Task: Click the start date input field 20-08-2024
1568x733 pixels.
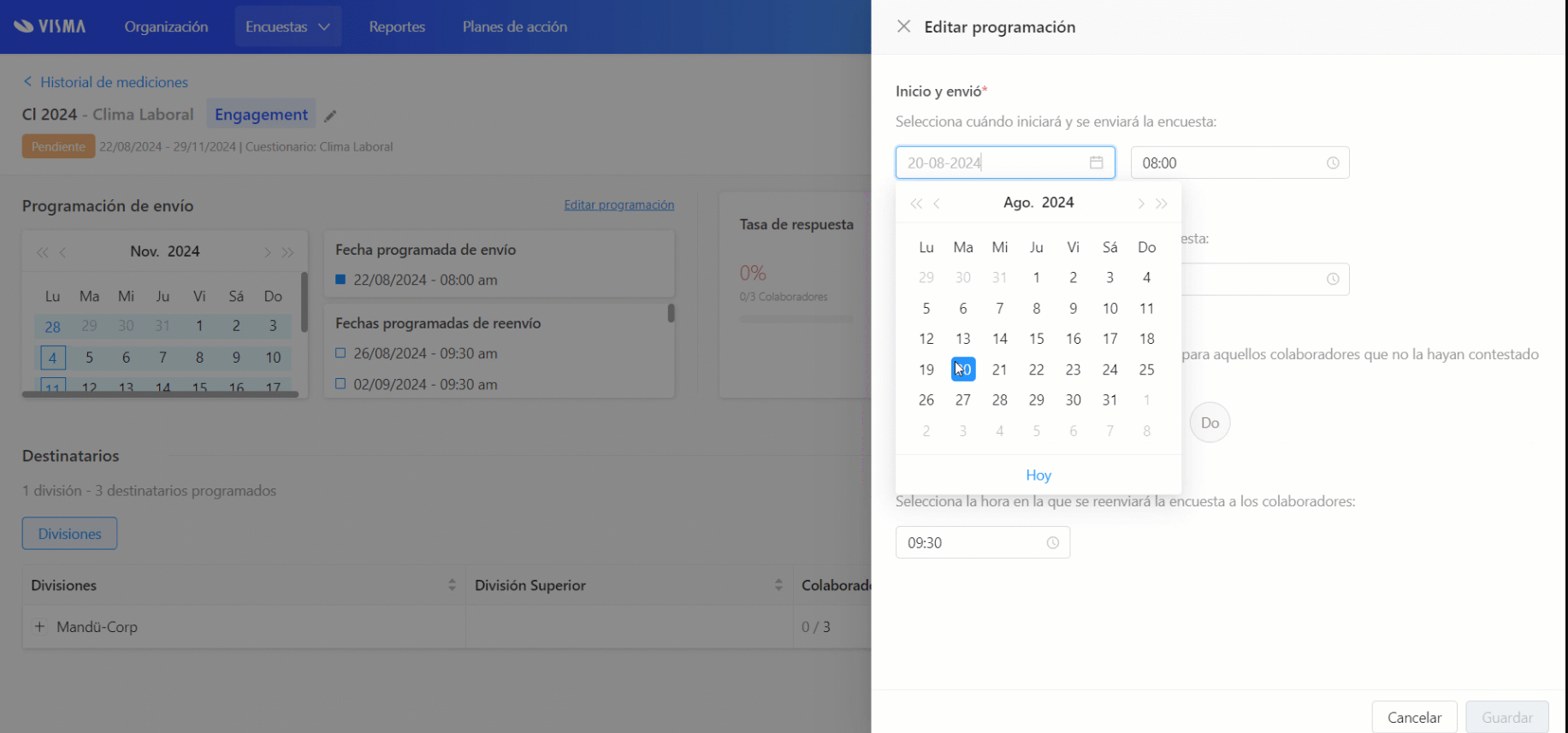Action: click(x=1005, y=163)
